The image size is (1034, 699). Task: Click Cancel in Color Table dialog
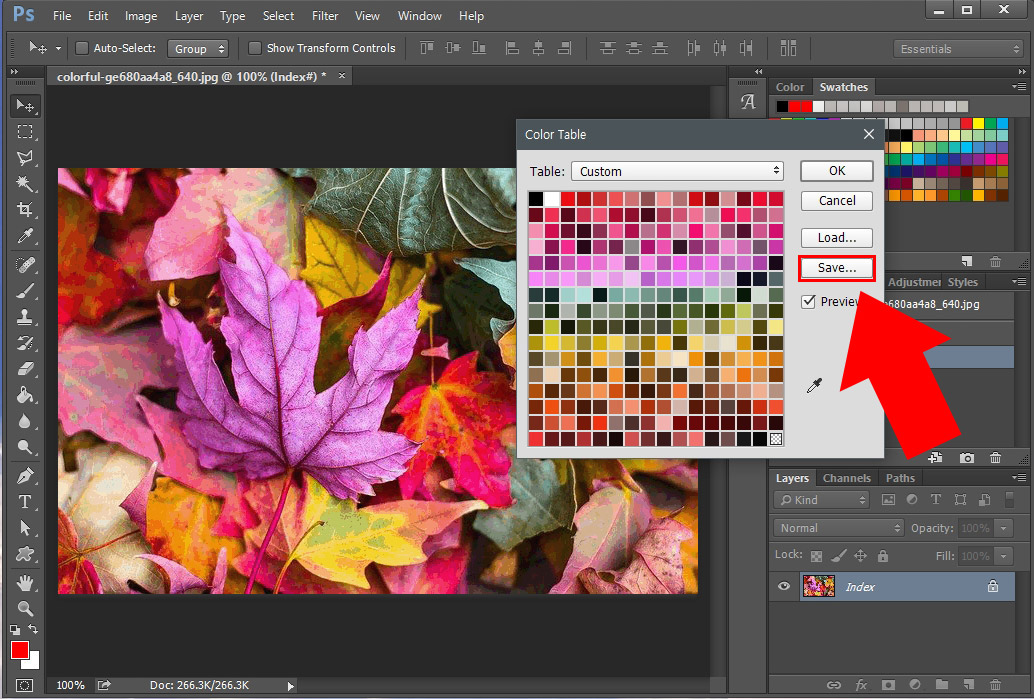[837, 200]
